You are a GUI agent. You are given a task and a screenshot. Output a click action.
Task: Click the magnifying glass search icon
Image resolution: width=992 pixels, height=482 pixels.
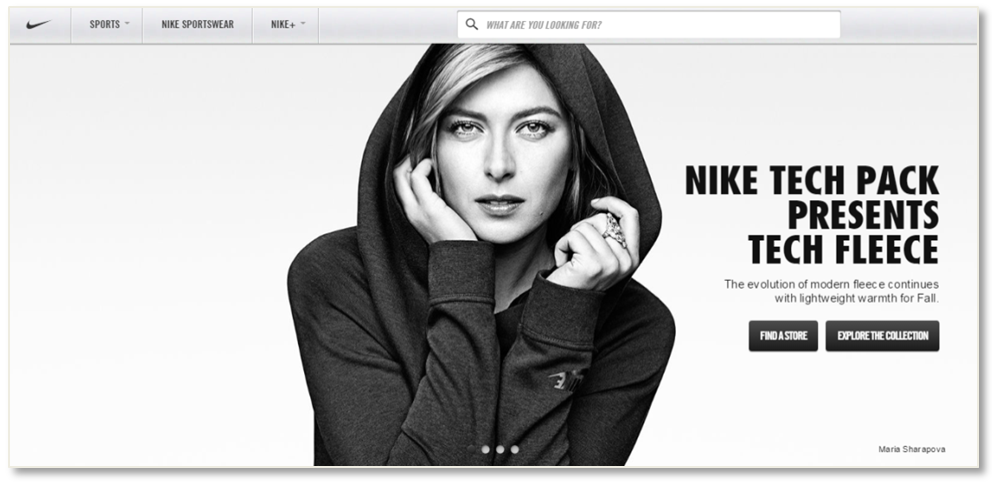[471, 25]
